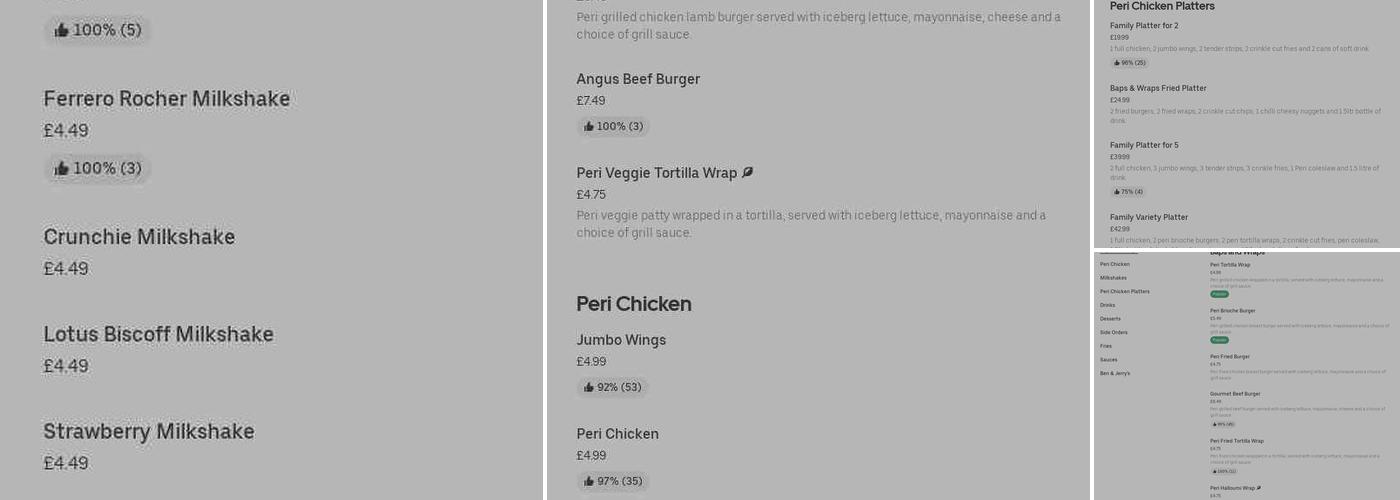Open Peri Chicken Platters category in sidebar
Image resolution: width=1400 pixels, height=500 pixels.
[1124, 292]
